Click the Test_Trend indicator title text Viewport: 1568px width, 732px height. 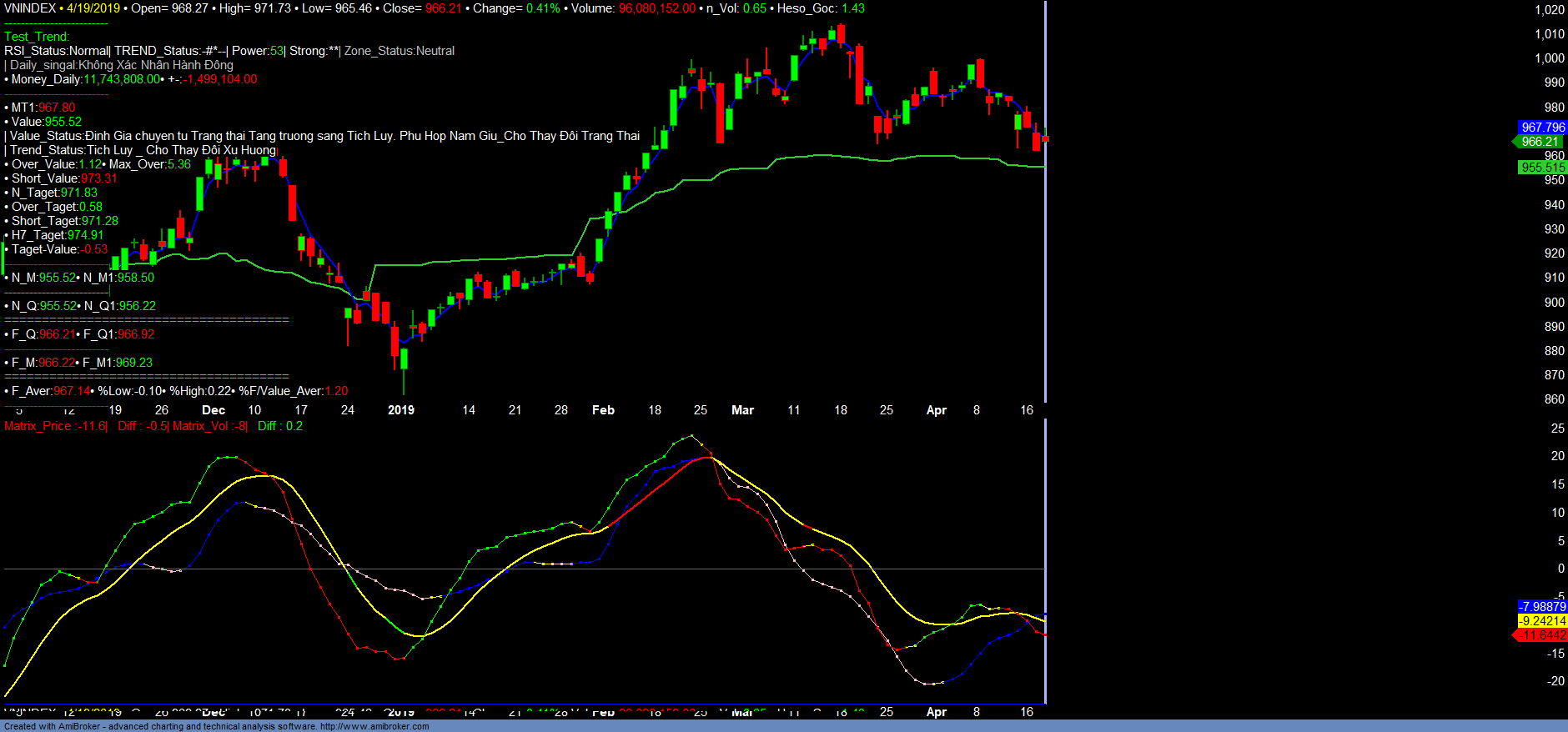click(x=37, y=37)
